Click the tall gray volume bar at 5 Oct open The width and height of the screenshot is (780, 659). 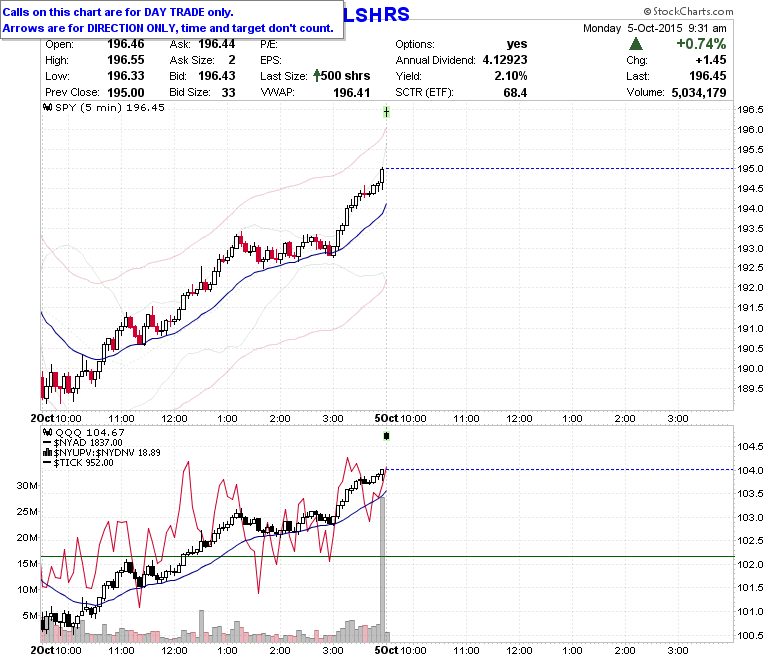[383, 568]
